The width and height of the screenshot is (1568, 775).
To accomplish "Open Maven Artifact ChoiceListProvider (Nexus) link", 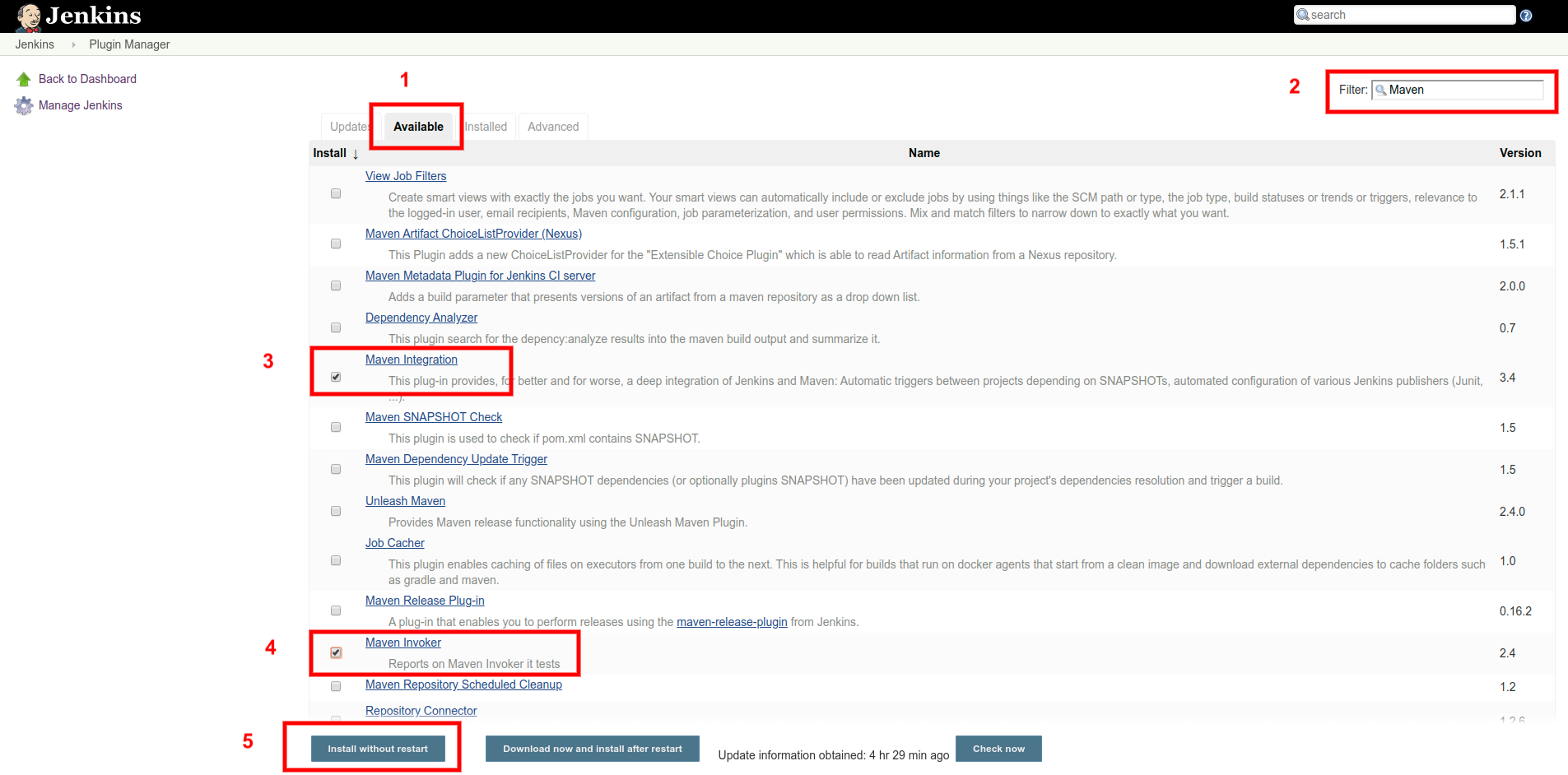I will (473, 234).
